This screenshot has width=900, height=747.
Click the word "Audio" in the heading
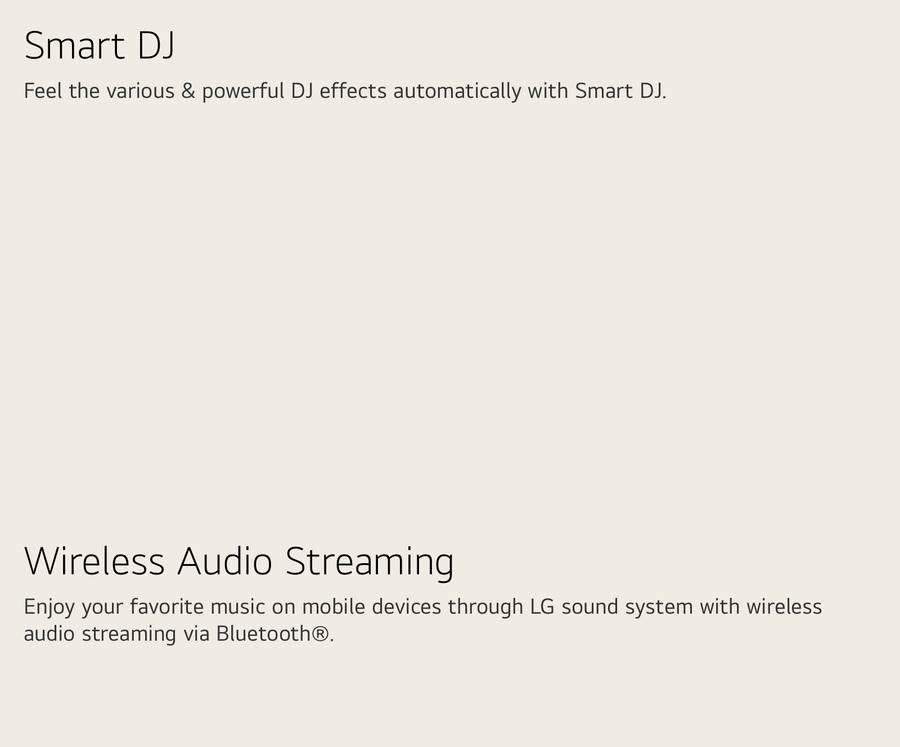click(225, 562)
